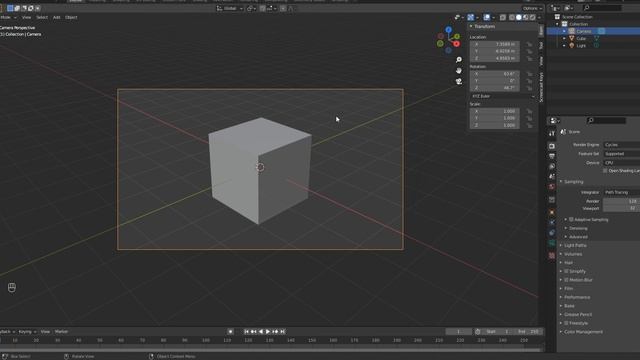Toggle viewport gizmos button
640x360 pixels.
point(471,18)
